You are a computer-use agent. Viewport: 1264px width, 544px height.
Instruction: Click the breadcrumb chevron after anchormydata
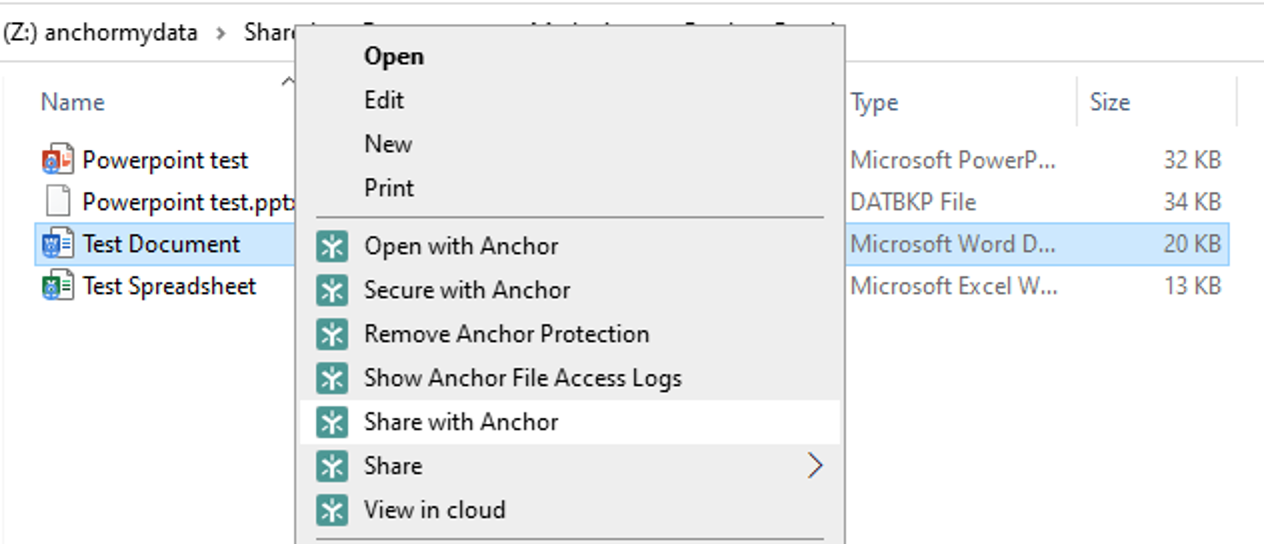(x=220, y=33)
